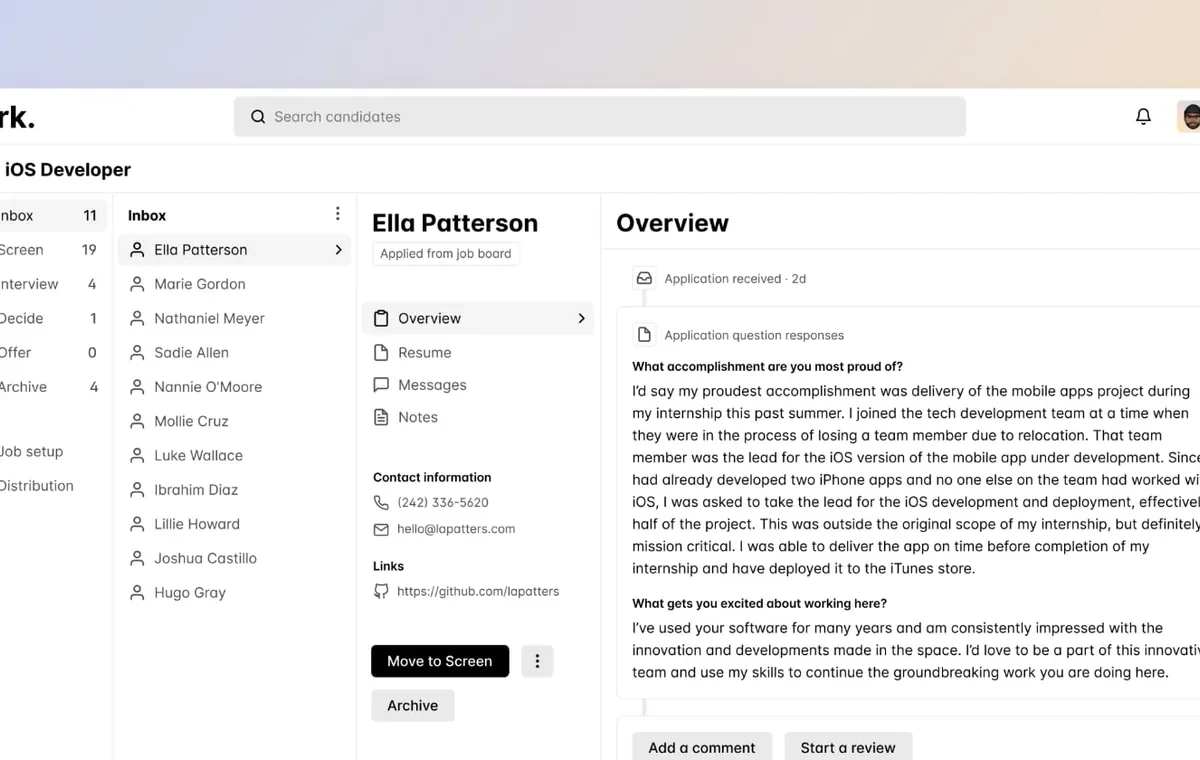Click the envelope icon beside the email
Image resolution: width=1200 pixels, height=760 pixels.
(381, 529)
